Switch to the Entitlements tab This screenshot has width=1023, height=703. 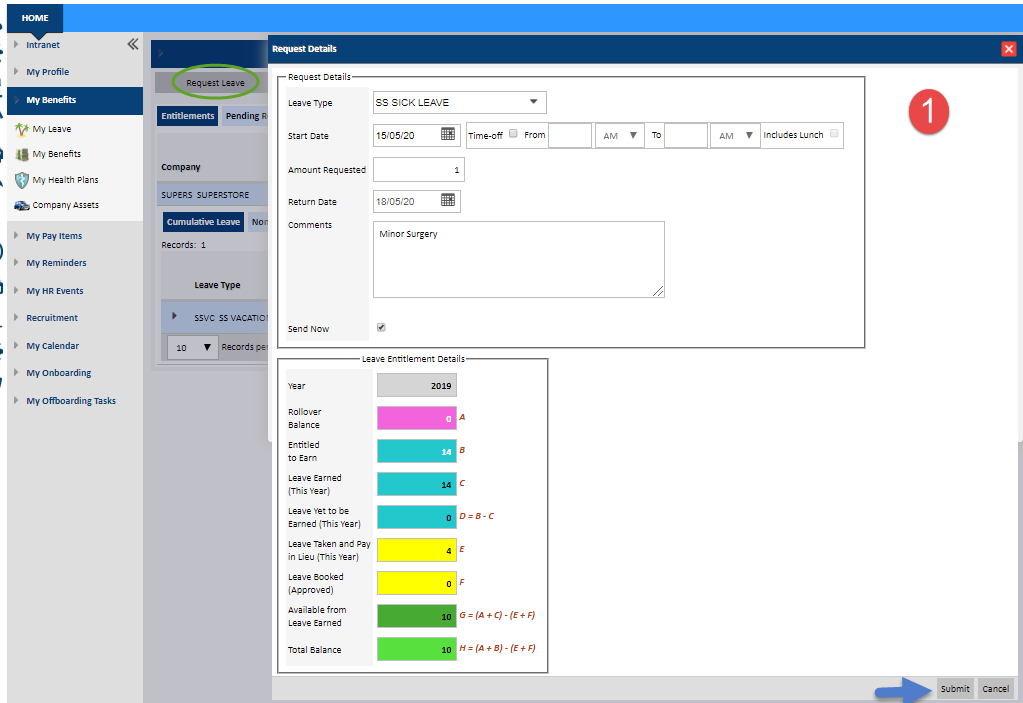tap(188, 115)
